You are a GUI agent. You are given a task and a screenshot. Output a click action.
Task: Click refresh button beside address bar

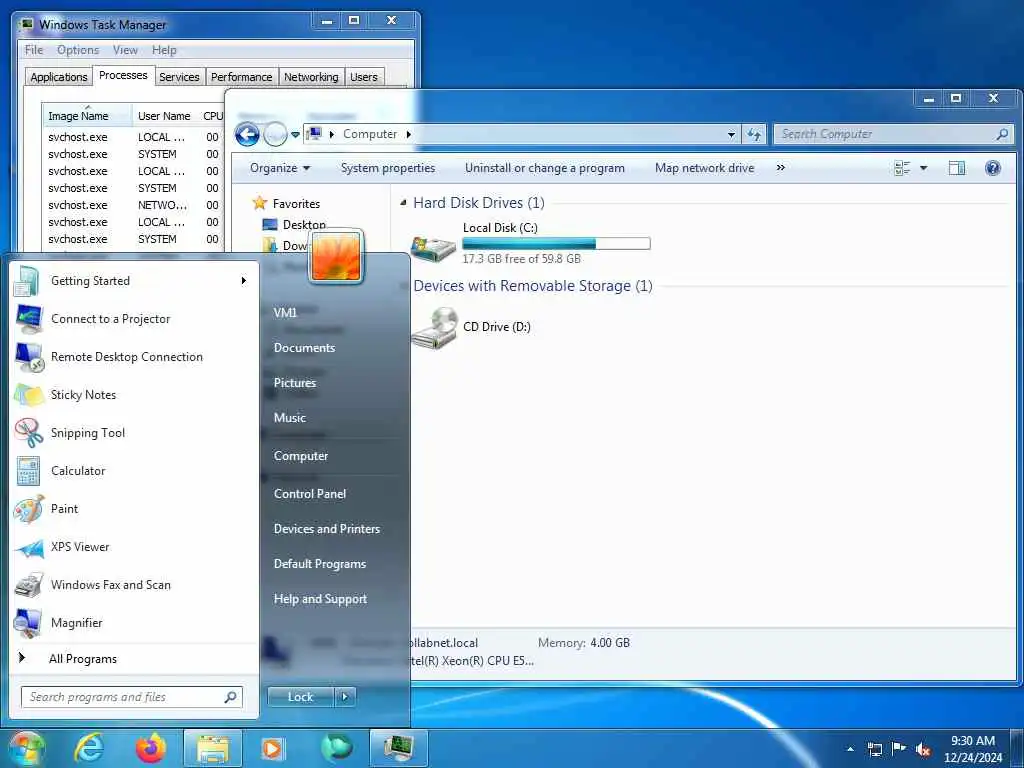click(x=754, y=134)
